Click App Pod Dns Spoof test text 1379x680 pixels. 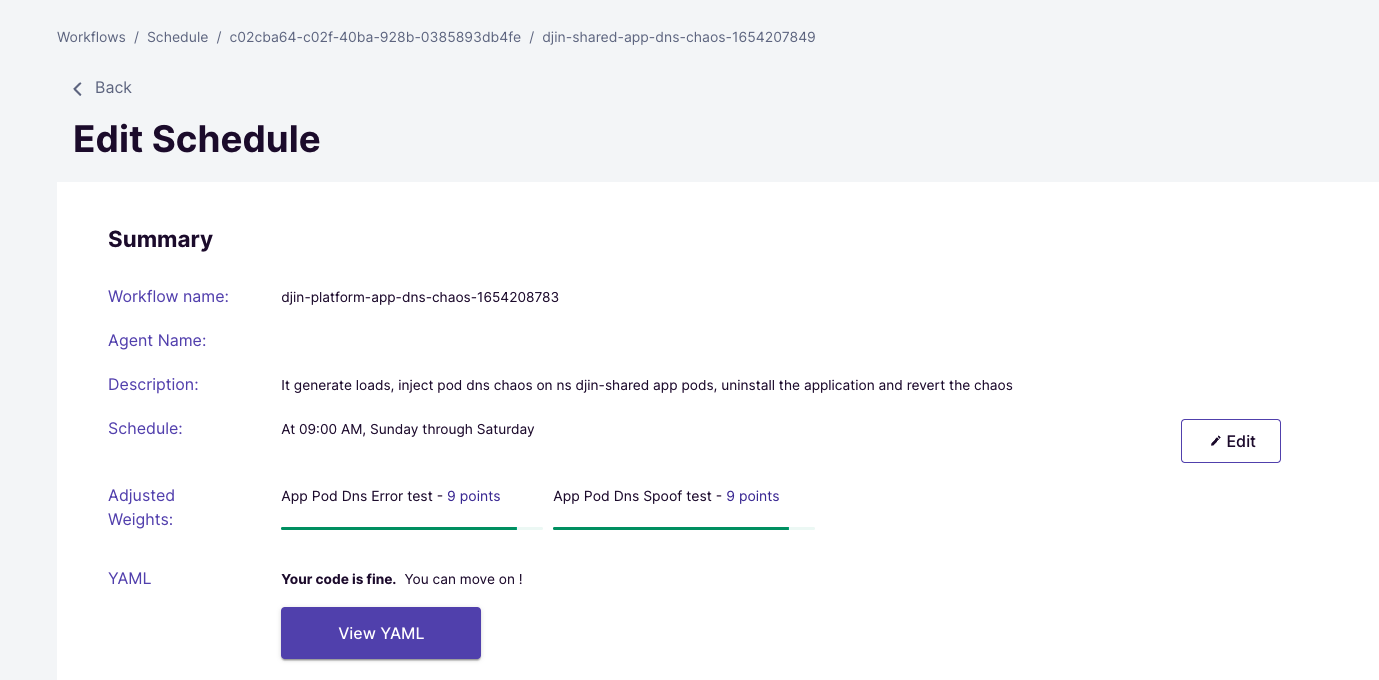click(x=632, y=496)
